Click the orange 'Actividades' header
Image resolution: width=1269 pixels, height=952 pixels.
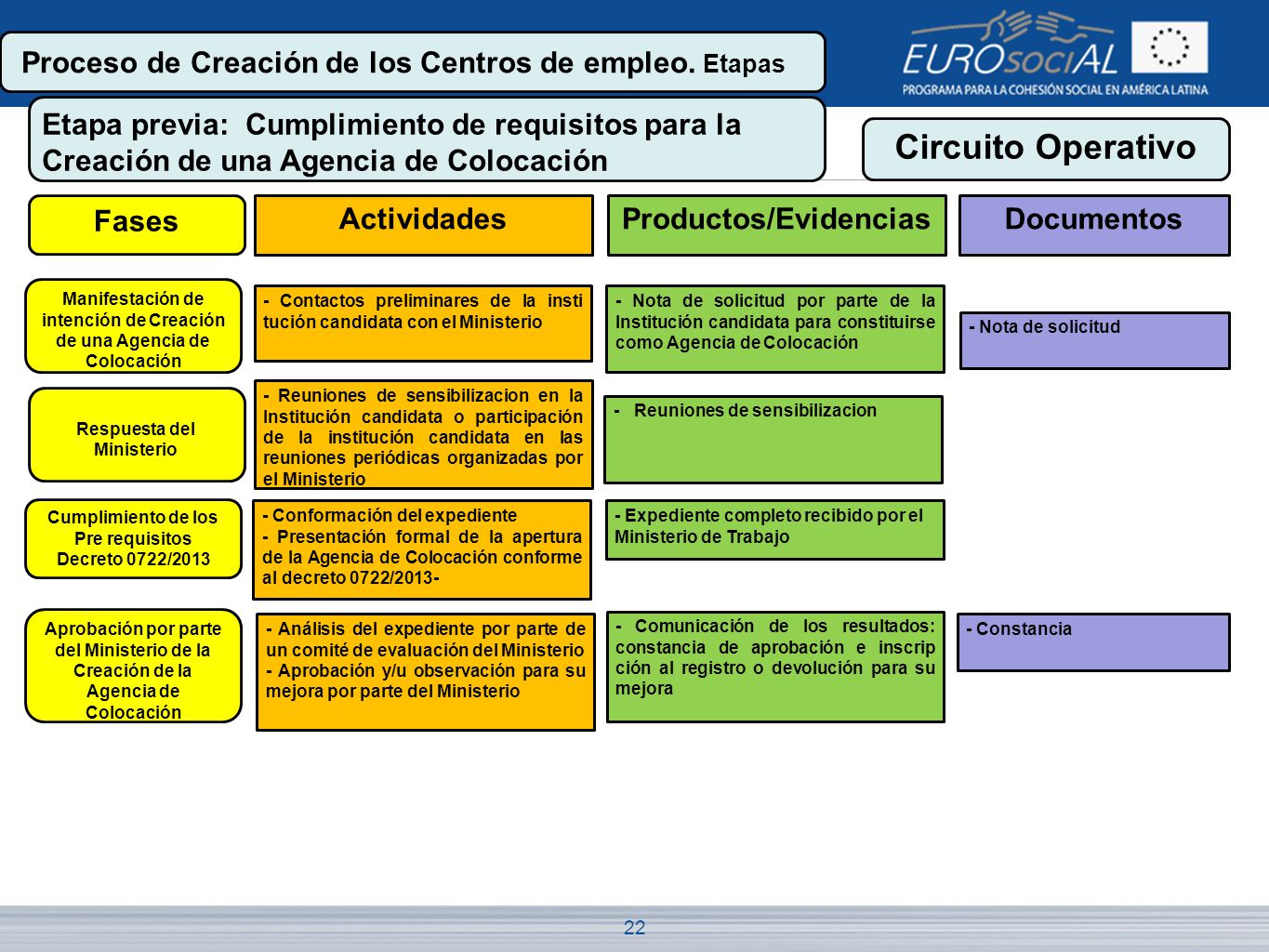tap(423, 225)
